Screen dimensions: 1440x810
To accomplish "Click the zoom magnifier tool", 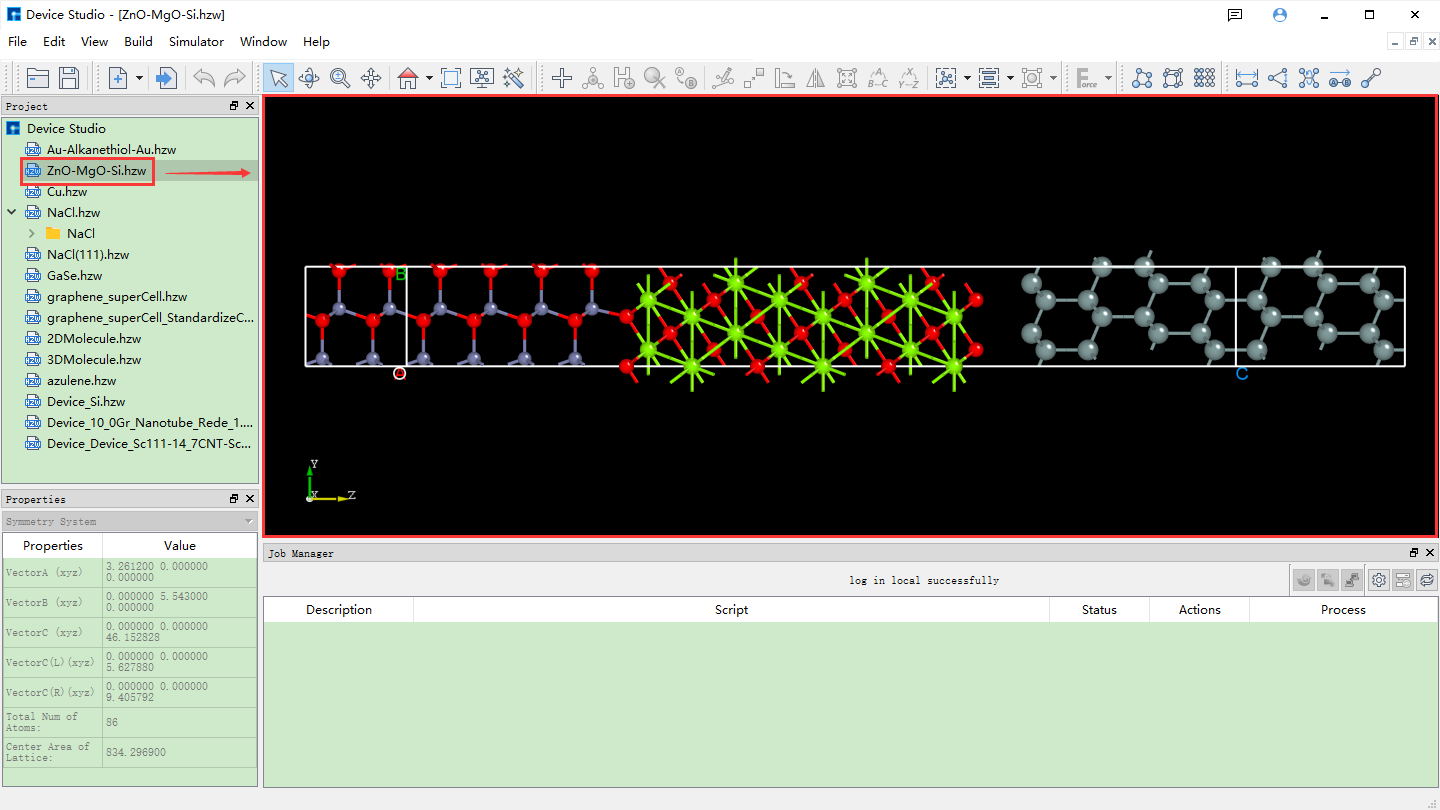I will coord(340,78).
